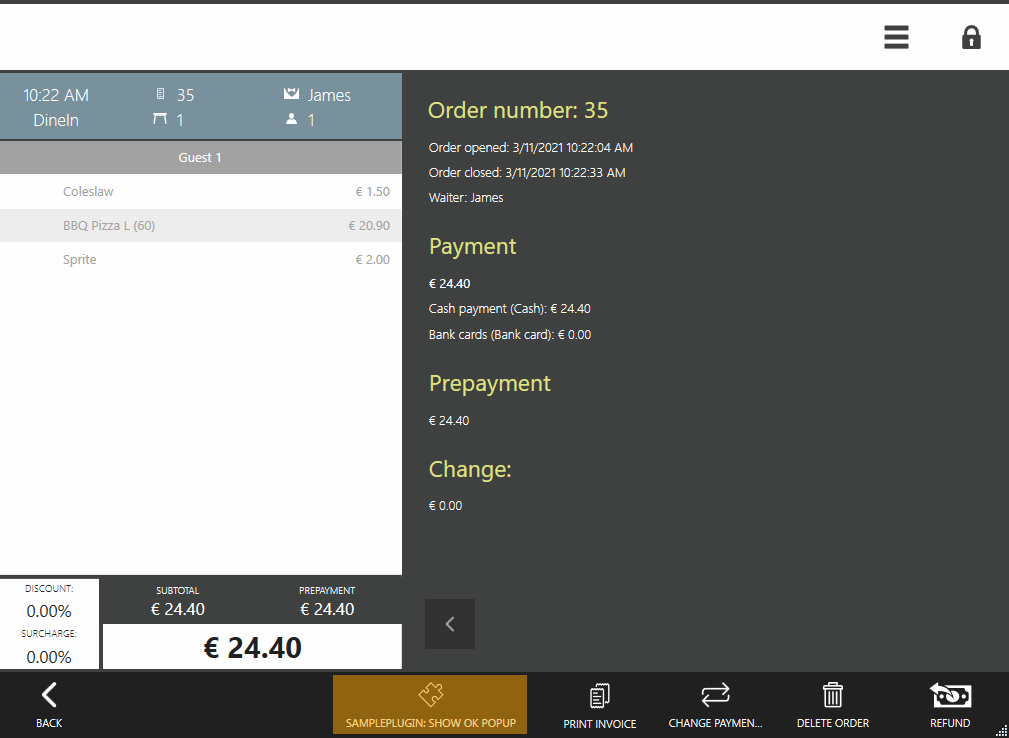This screenshot has width=1009, height=738.
Task: Click the DISCOUNT 0.00% field
Action: (49, 599)
